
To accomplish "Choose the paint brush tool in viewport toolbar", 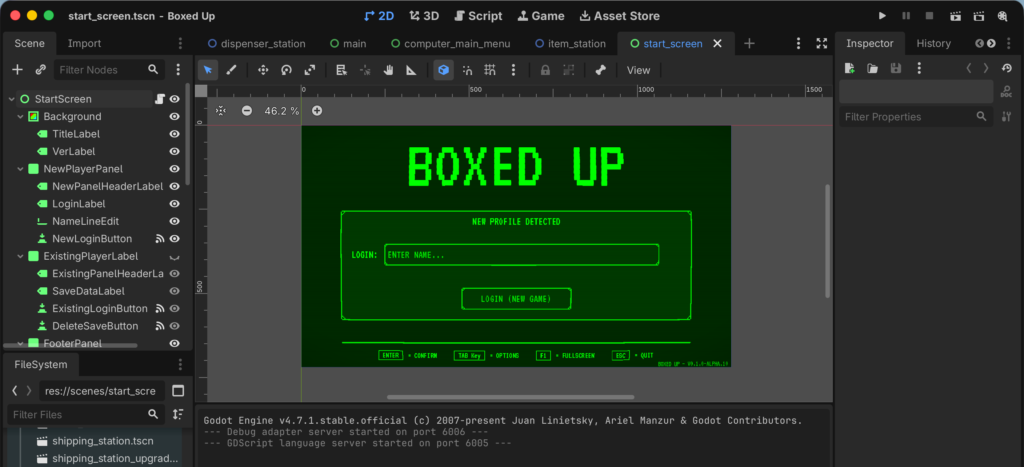I will click(231, 70).
